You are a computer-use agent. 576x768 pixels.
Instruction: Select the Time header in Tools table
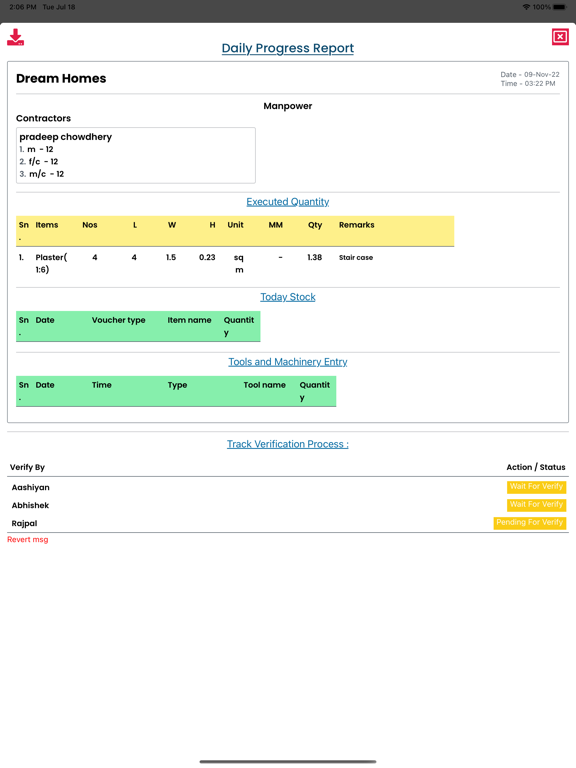tap(102, 385)
